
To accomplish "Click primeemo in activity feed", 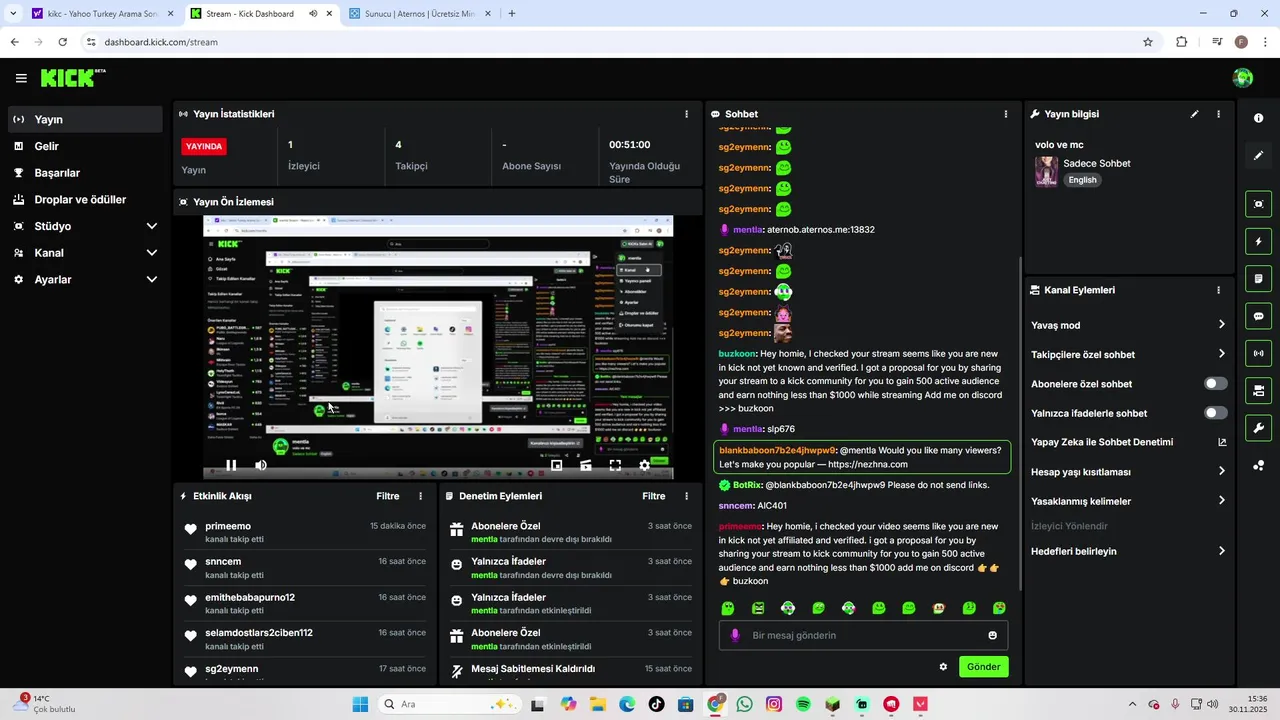I will click(x=228, y=526).
